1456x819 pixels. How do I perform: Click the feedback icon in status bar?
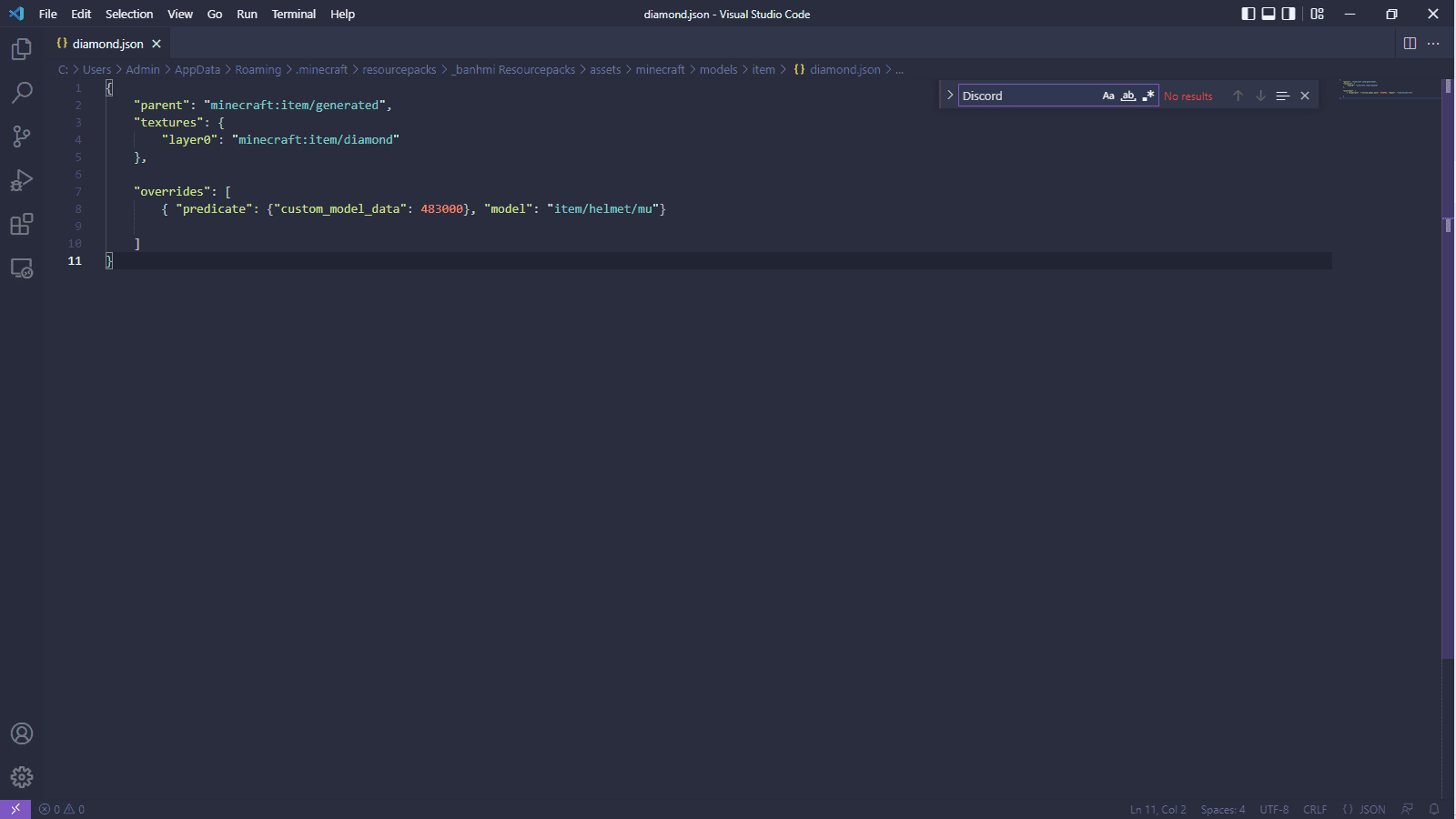[x=1407, y=809]
